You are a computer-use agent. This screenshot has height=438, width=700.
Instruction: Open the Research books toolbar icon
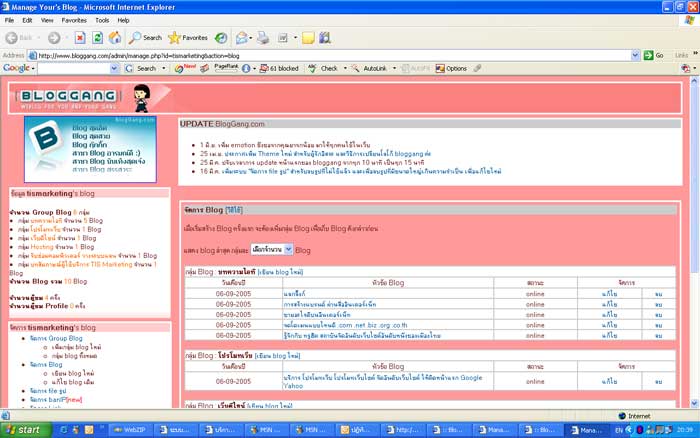coord(325,38)
